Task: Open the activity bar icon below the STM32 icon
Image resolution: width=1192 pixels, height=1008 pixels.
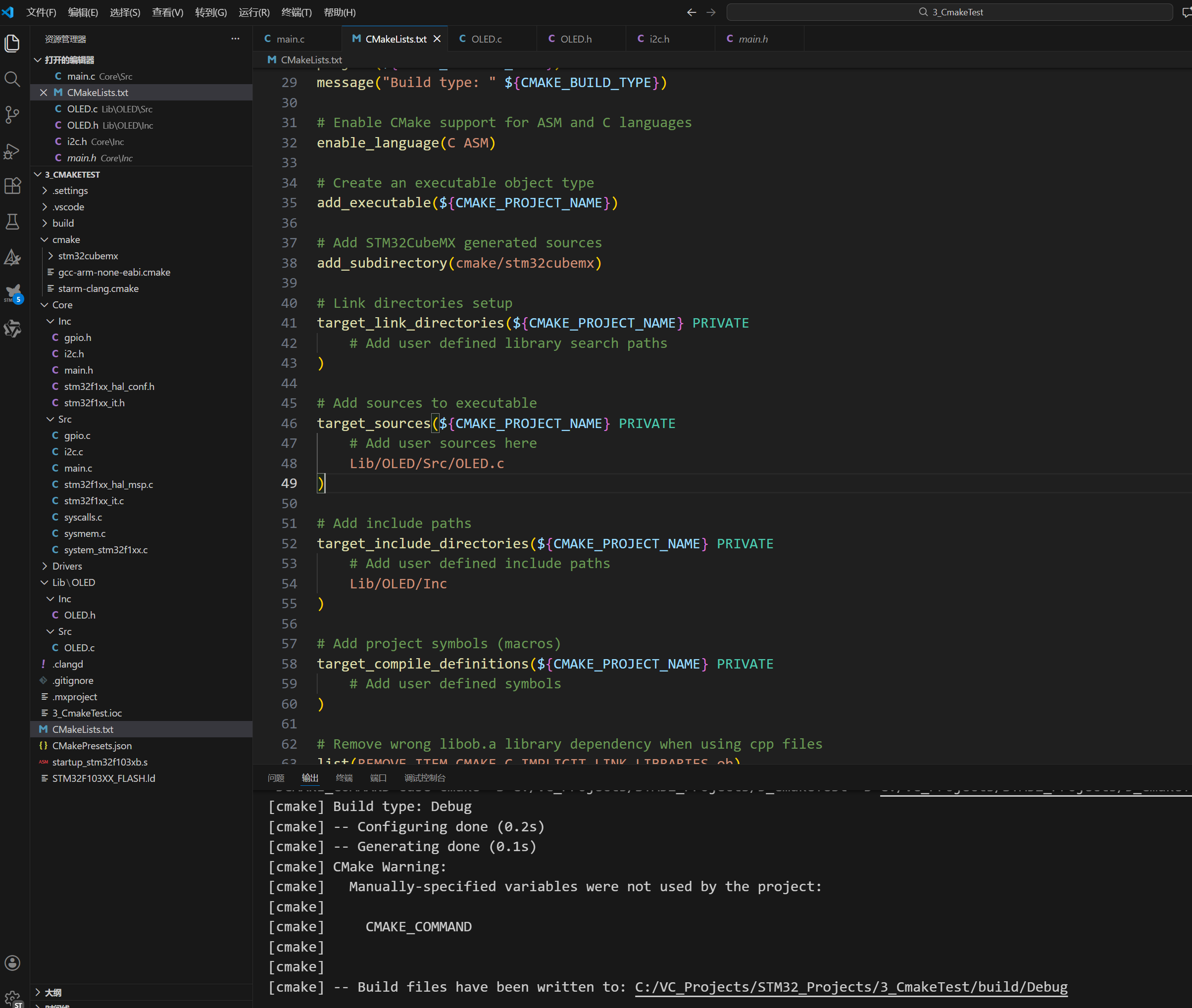Action: click(12, 329)
